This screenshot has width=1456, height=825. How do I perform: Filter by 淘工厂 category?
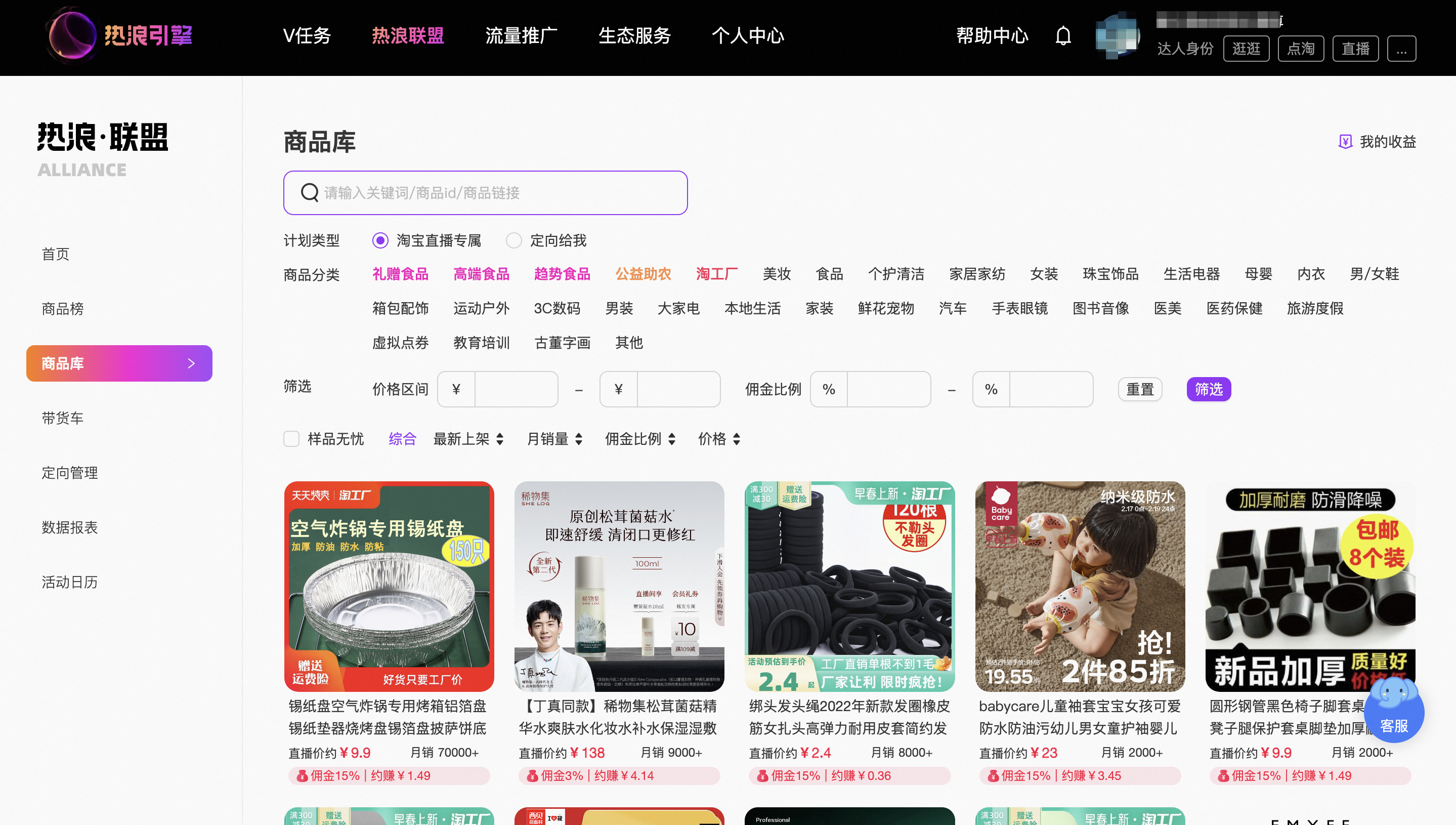pos(716,274)
